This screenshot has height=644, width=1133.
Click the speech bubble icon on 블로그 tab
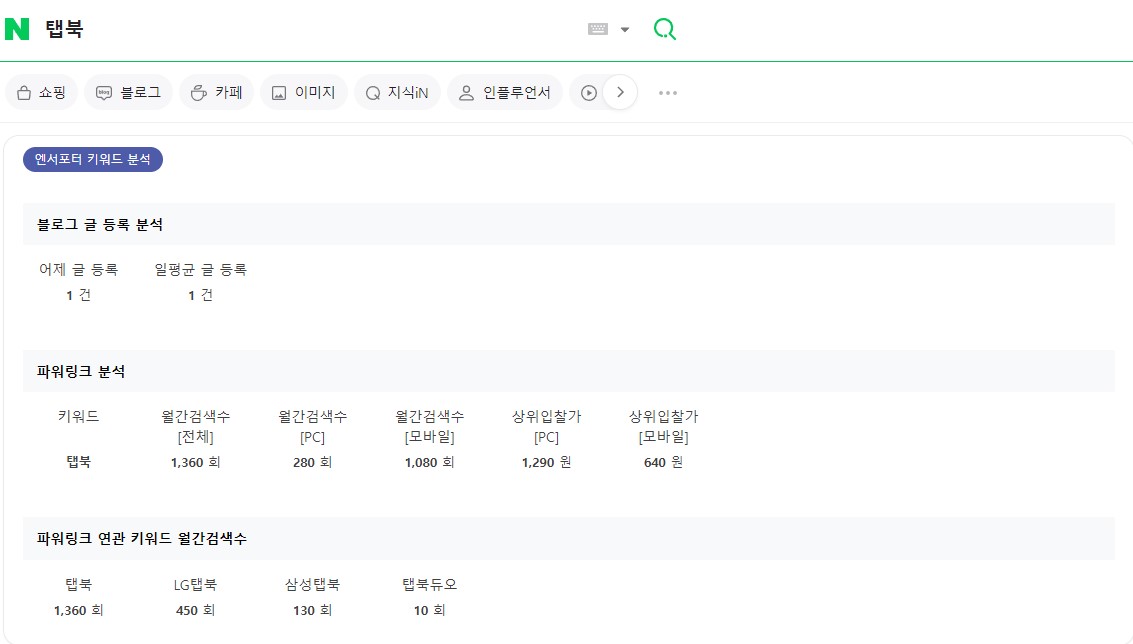pyautogui.click(x=105, y=91)
